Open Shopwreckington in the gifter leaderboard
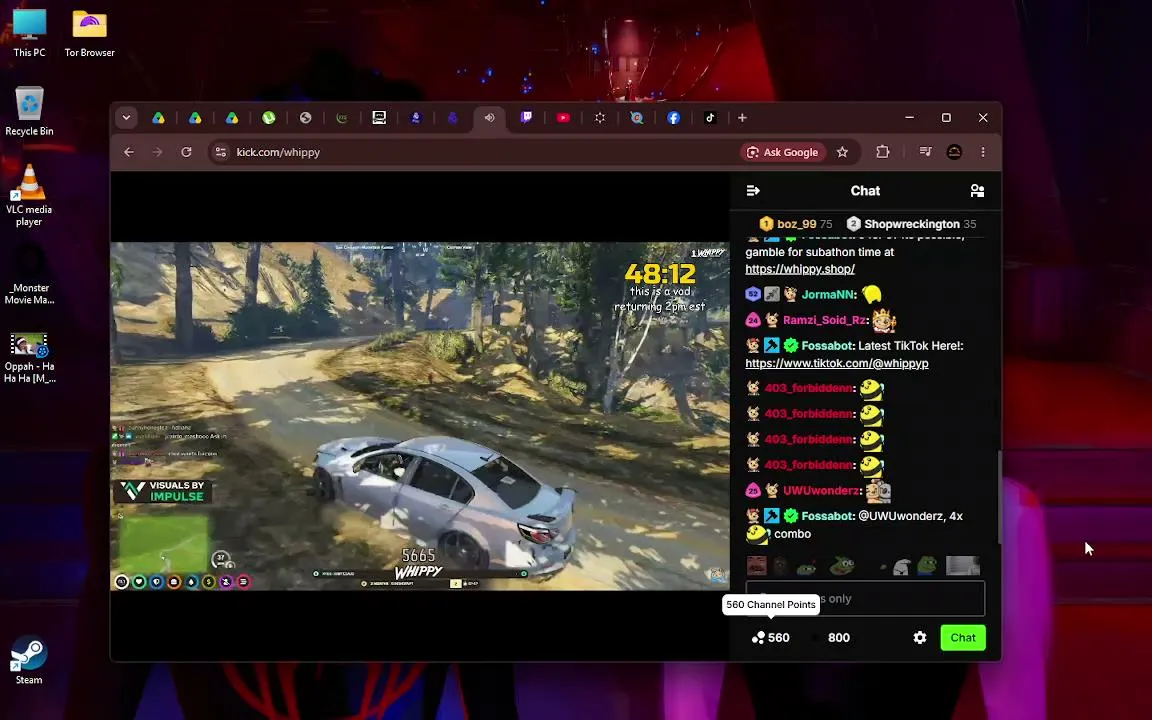This screenshot has height=720, width=1152. 911,224
